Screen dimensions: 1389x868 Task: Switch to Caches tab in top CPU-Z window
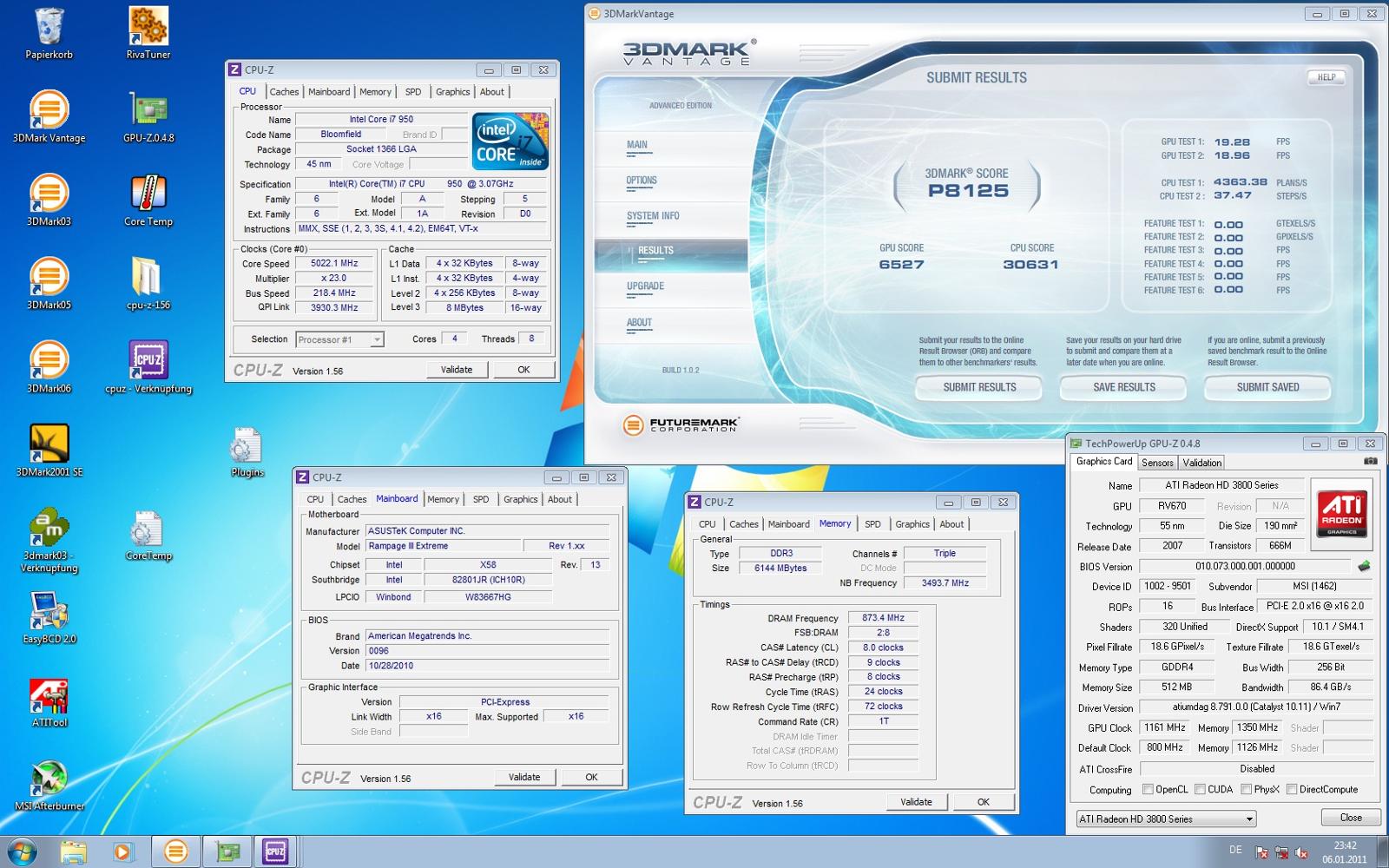pyautogui.click(x=284, y=92)
